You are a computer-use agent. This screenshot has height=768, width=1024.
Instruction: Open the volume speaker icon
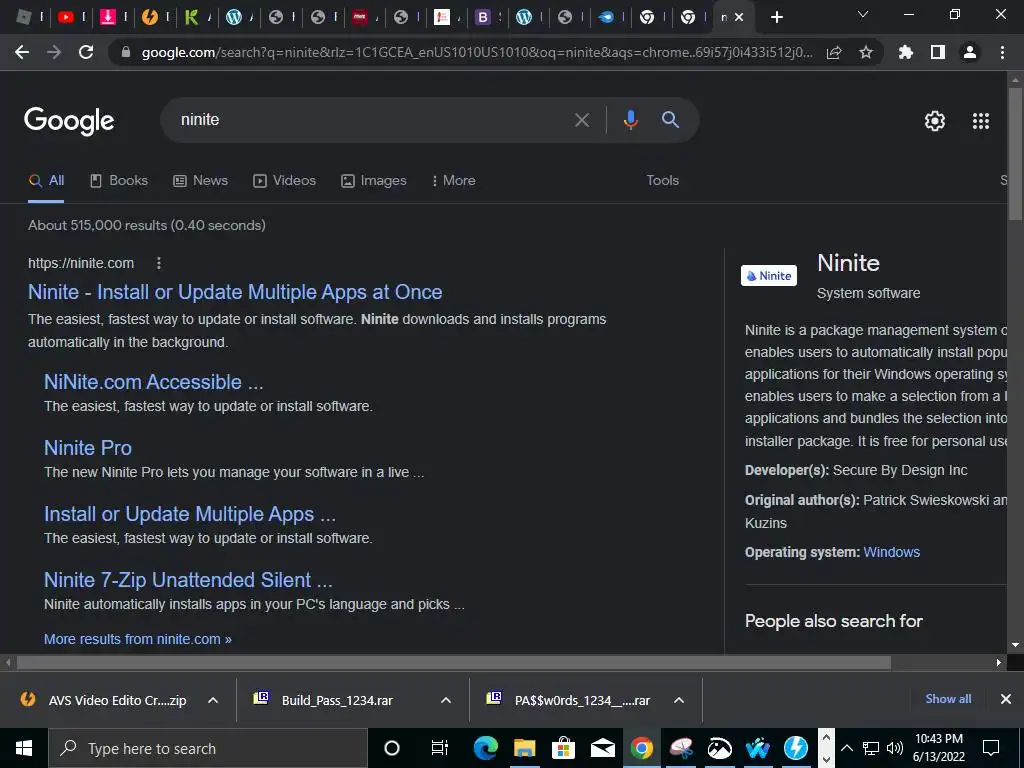[x=895, y=748]
